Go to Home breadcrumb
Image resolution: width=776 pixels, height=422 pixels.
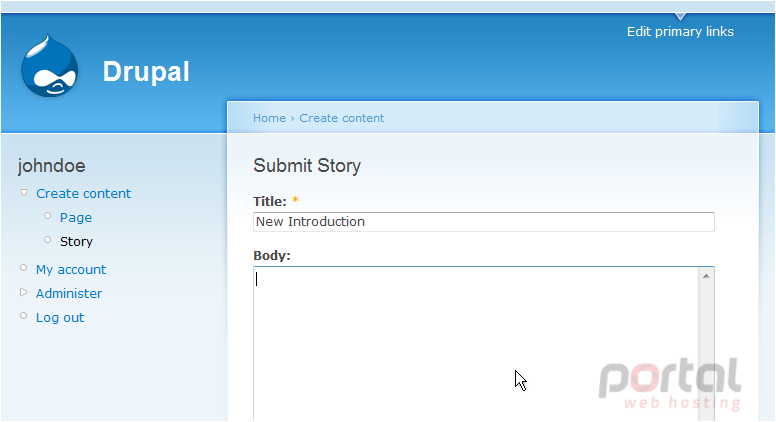[x=269, y=118]
